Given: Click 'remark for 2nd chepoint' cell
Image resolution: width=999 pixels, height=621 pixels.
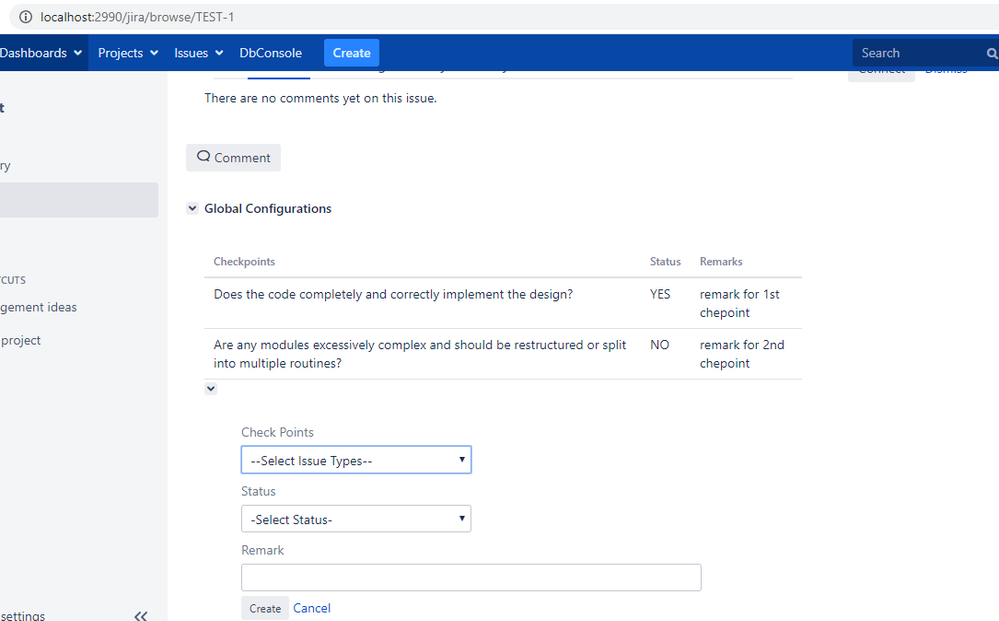Looking at the screenshot, I should (742, 354).
